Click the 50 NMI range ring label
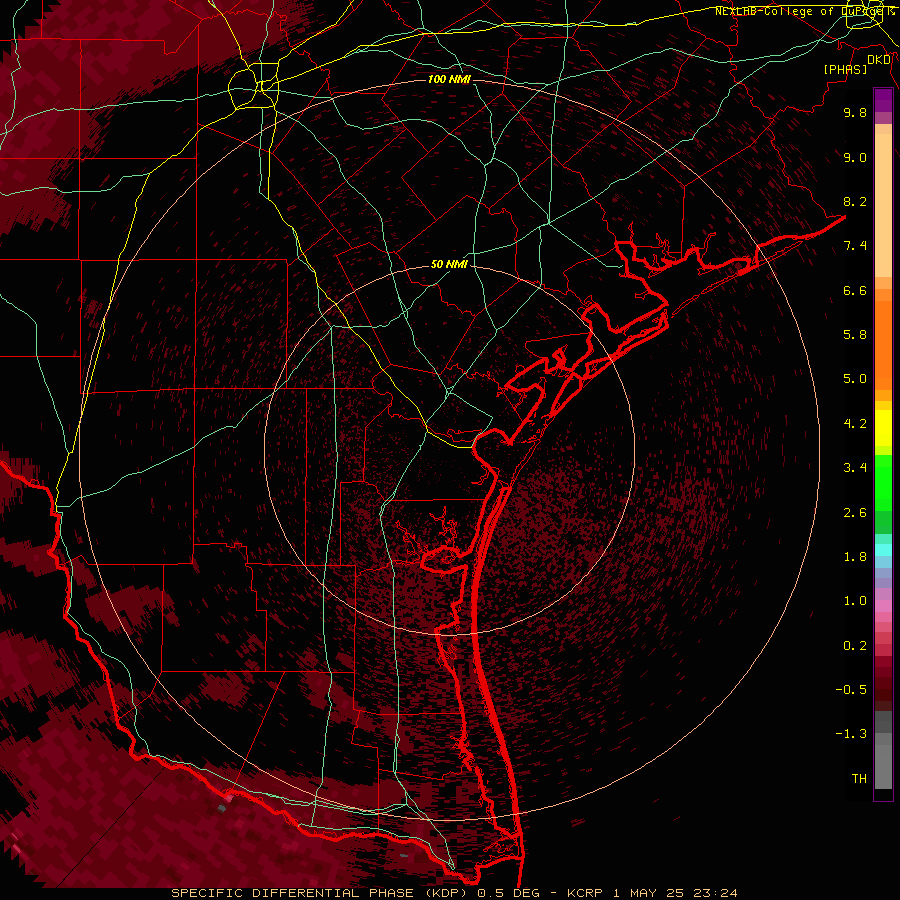Screen dimensions: 900x900 449,265
